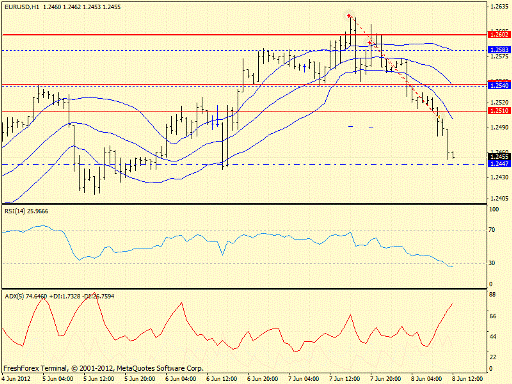
Task: Click the RSI scale value 70
Action: (x=492, y=230)
